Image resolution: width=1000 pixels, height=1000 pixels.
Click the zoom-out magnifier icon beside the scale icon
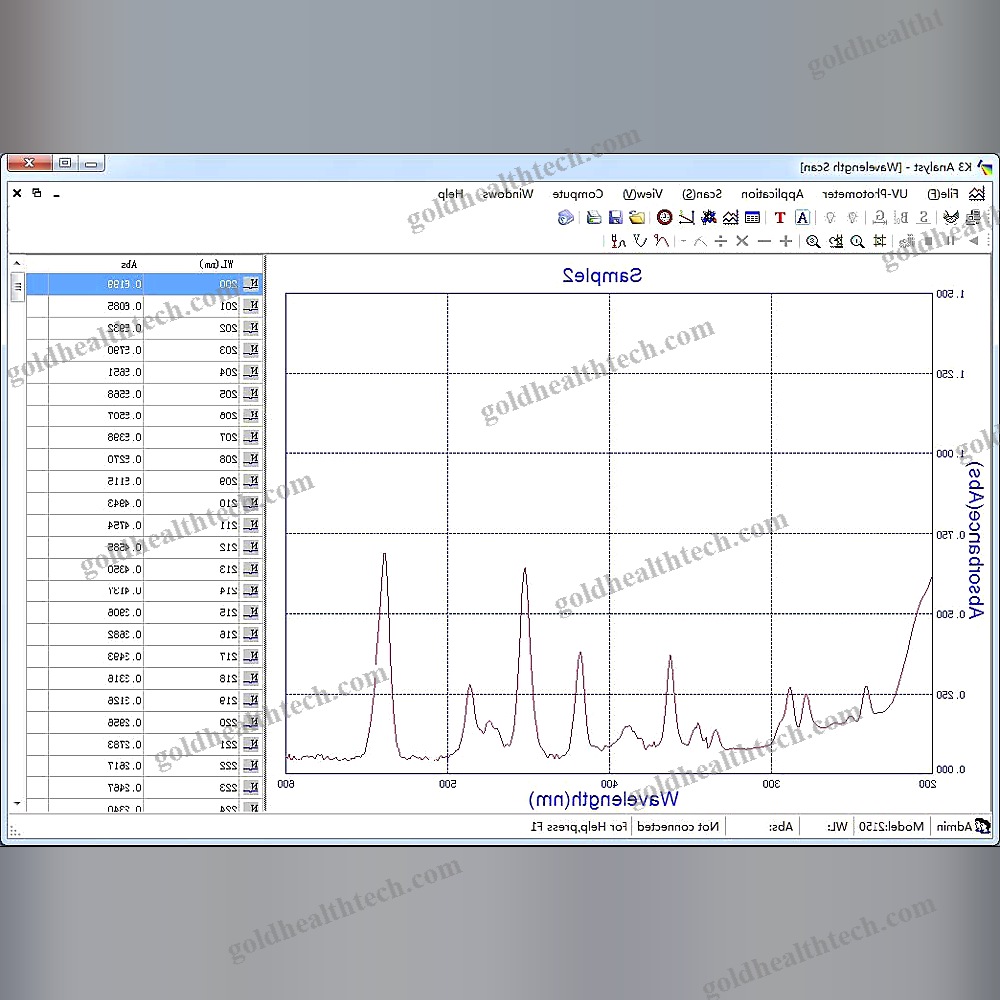pos(857,241)
